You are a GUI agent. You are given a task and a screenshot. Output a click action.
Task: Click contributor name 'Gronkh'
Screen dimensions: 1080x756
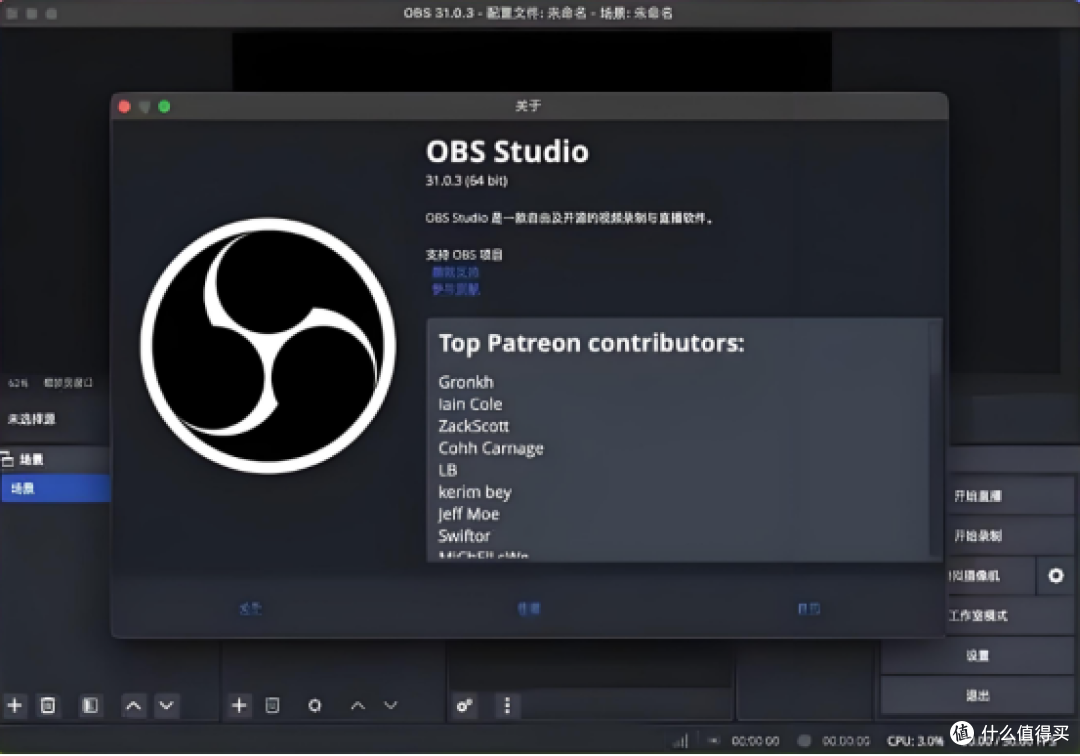coord(466,382)
